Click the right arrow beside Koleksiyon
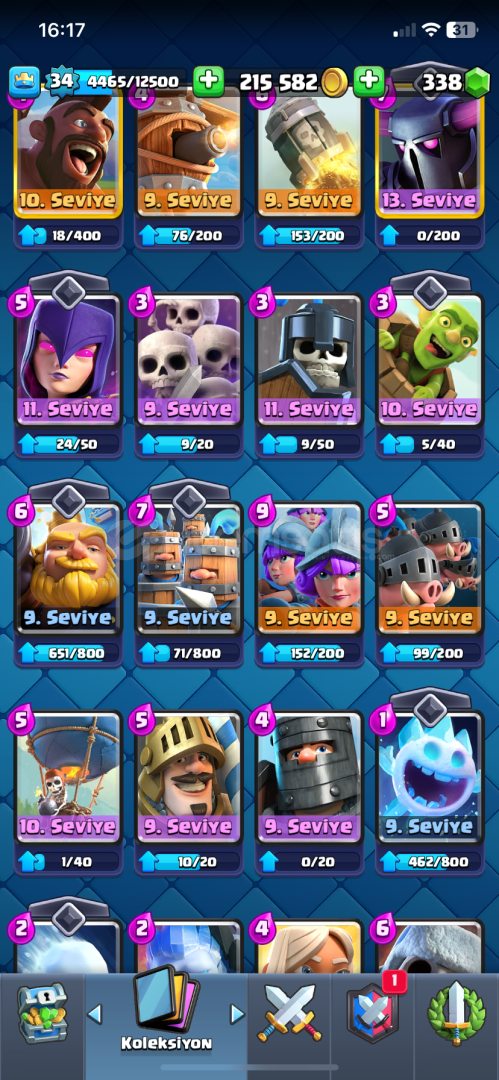Screen dimensions: 499x1080 237,1013
